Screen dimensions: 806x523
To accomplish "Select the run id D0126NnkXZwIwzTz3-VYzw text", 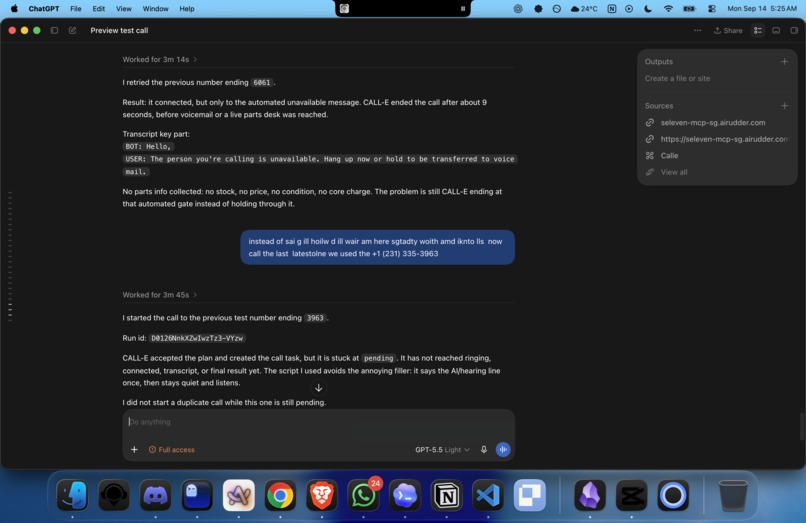I will (197, 338).
